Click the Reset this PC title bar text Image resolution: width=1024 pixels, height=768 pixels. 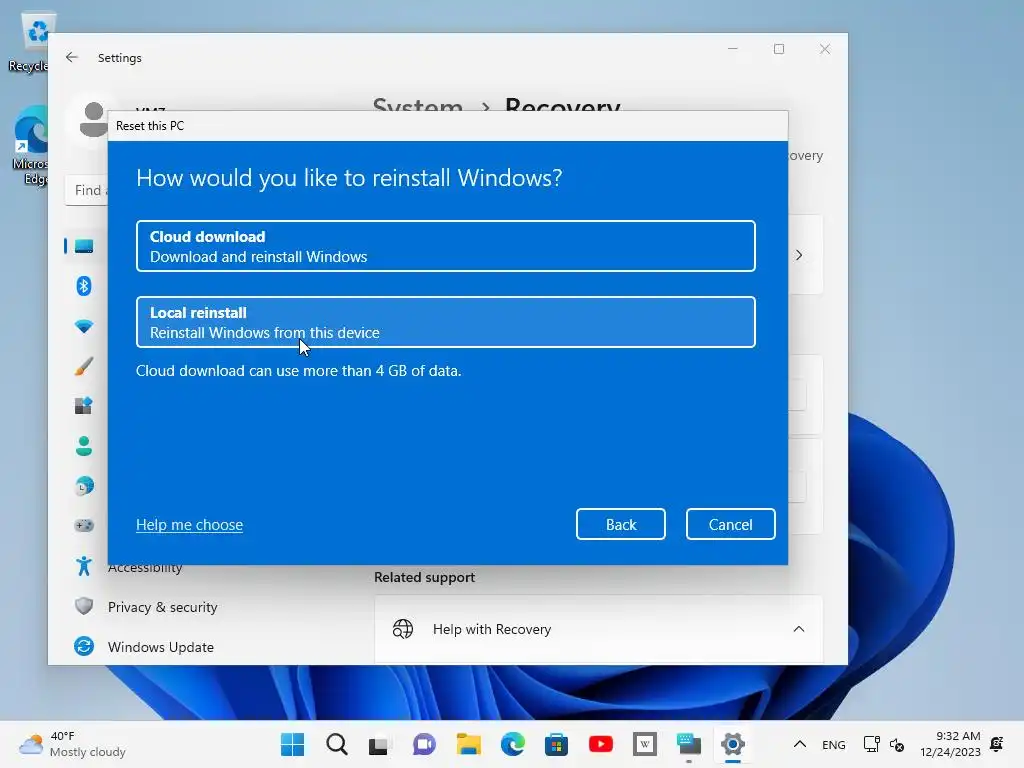point(150,125)
